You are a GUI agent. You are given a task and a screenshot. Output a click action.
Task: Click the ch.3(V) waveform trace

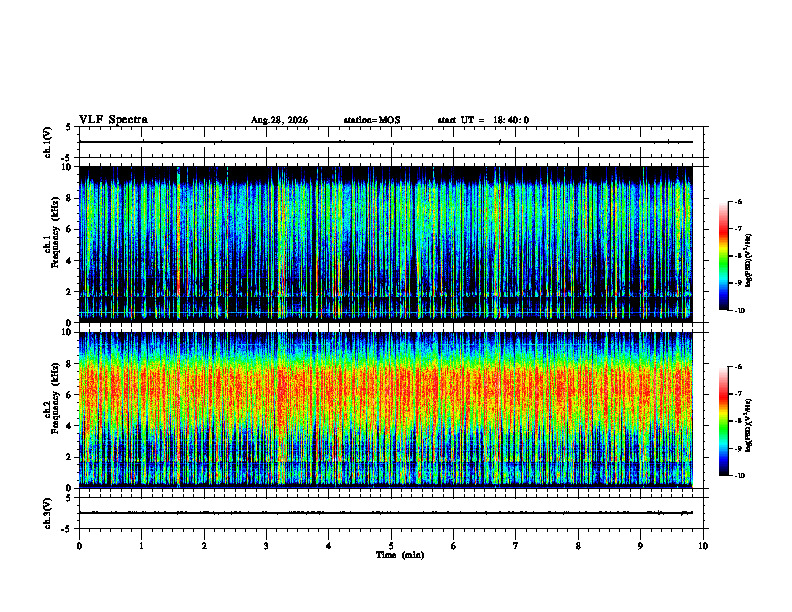click(385, 513)
